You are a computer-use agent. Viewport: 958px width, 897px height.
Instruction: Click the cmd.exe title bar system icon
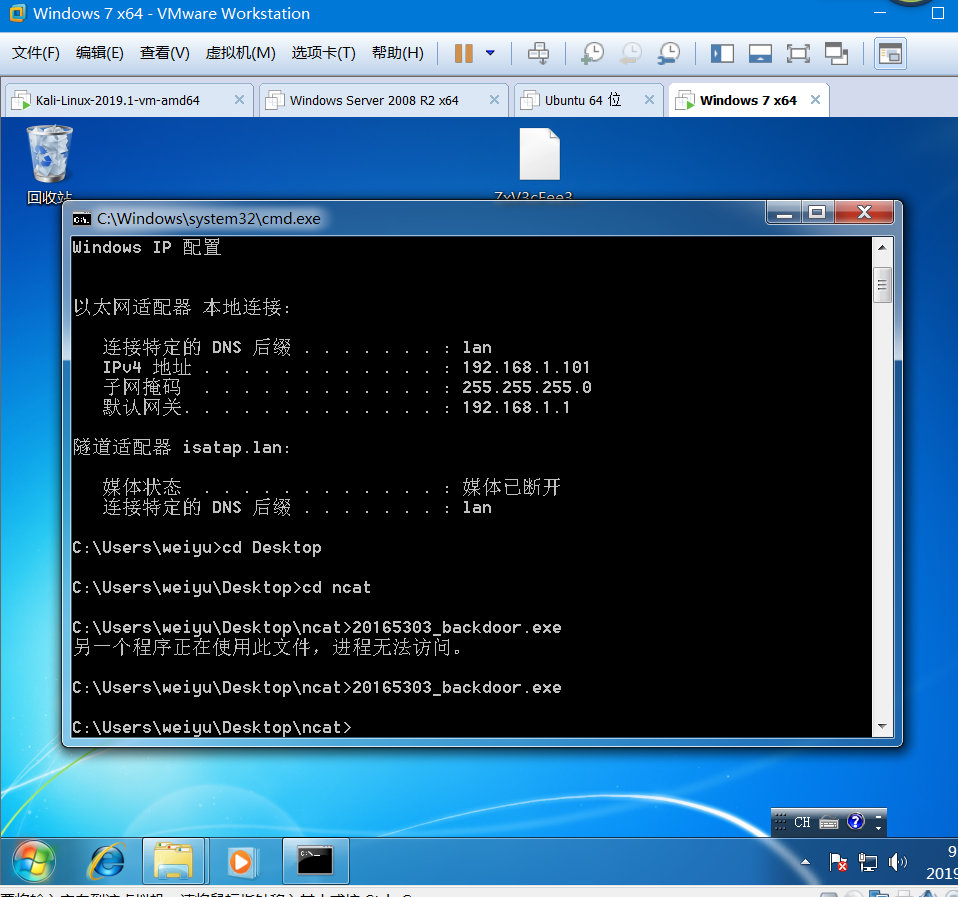pyautogui.click(x=81, y=219)
